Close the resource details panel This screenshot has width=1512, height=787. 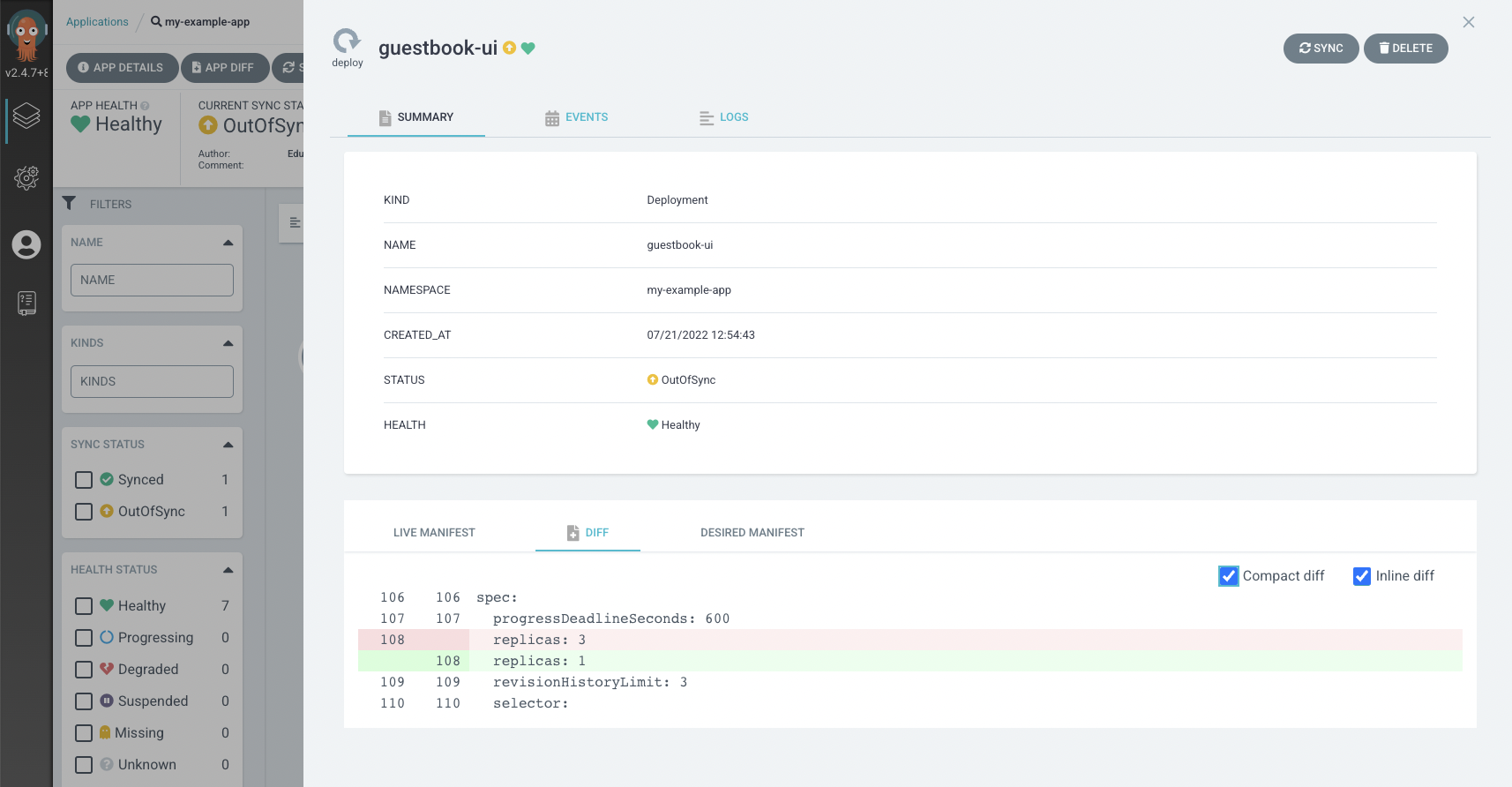point(1468,22)
